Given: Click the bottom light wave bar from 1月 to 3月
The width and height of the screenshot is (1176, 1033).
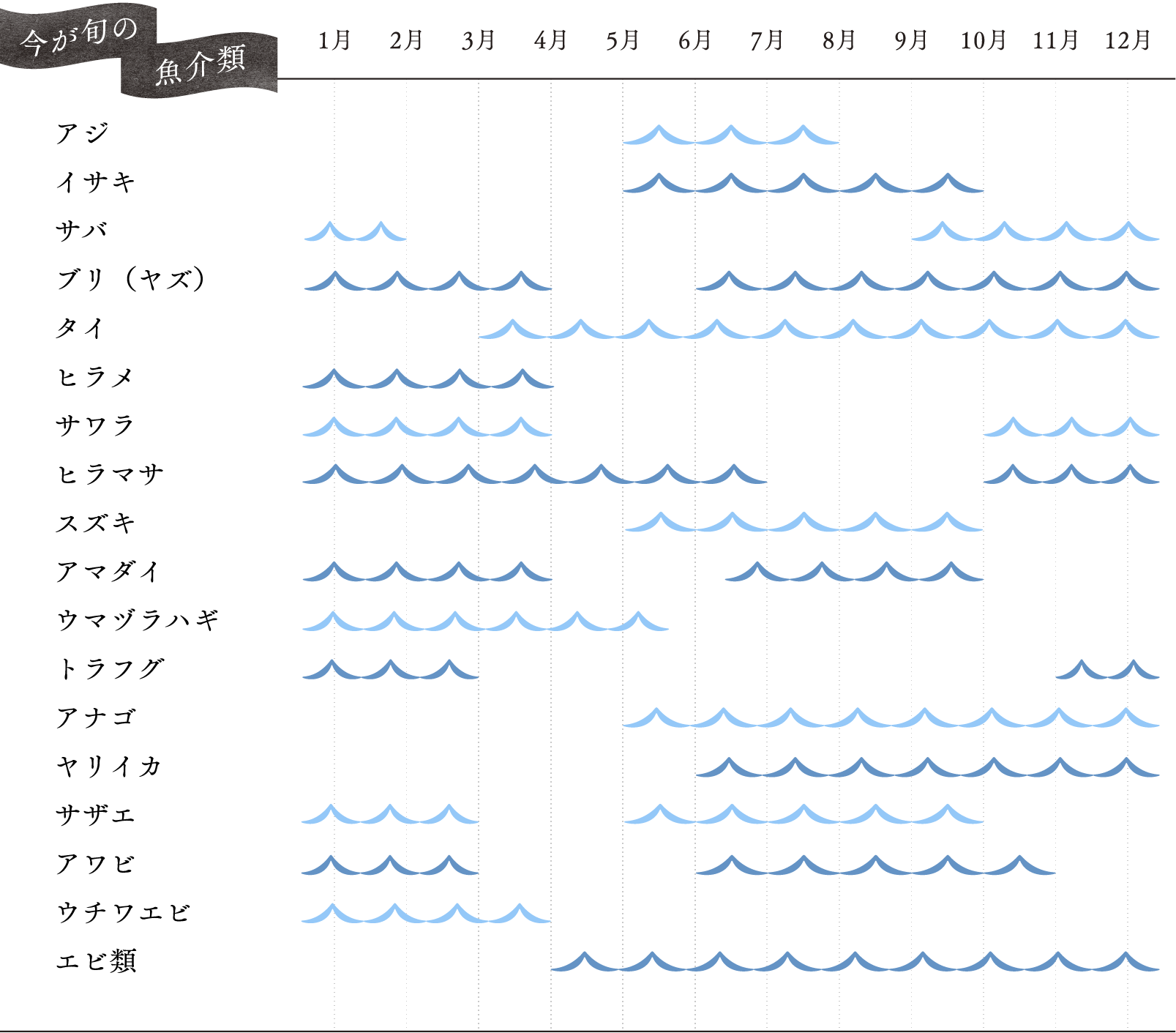Looking at the screenshot, I should coord(425,914).
